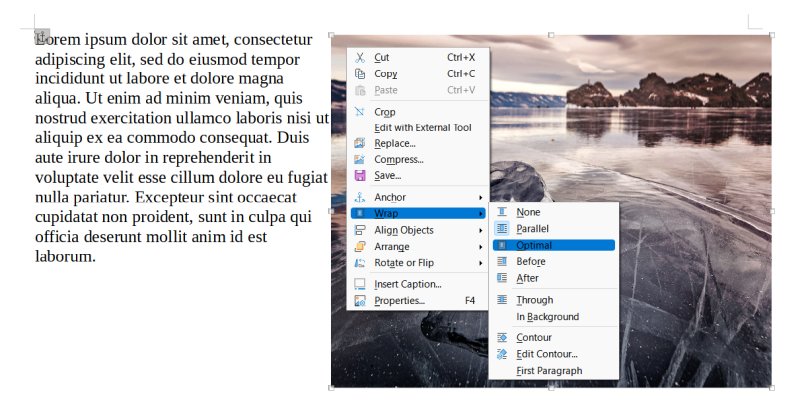The width and height of the screenshot is (800, 410).
Task: Open Properties... menu entry
Action: pos(418,300)
